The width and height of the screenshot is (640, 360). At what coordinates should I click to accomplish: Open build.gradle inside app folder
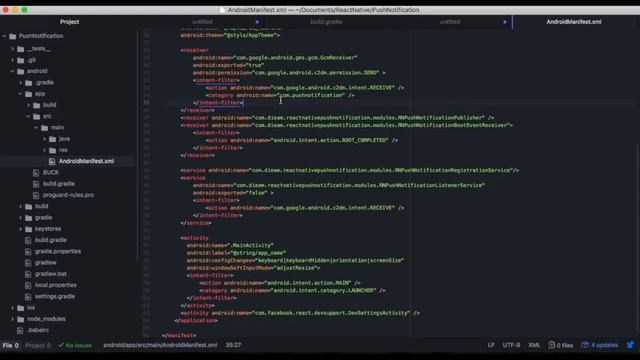point(59,184)
